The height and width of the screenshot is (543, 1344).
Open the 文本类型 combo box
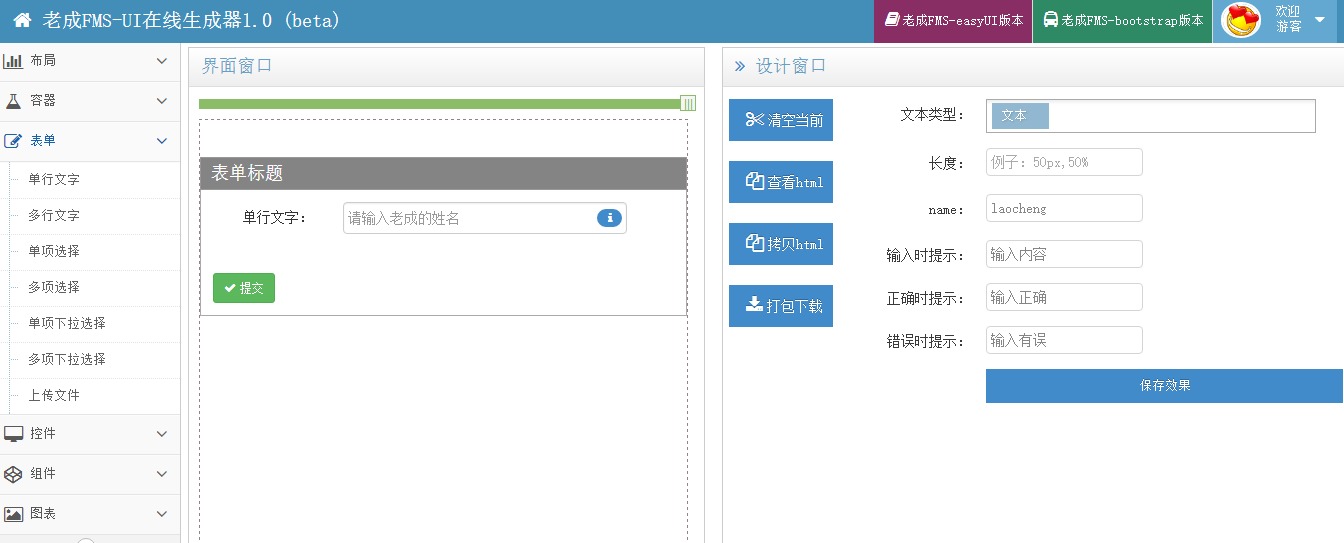[1150, 116]
